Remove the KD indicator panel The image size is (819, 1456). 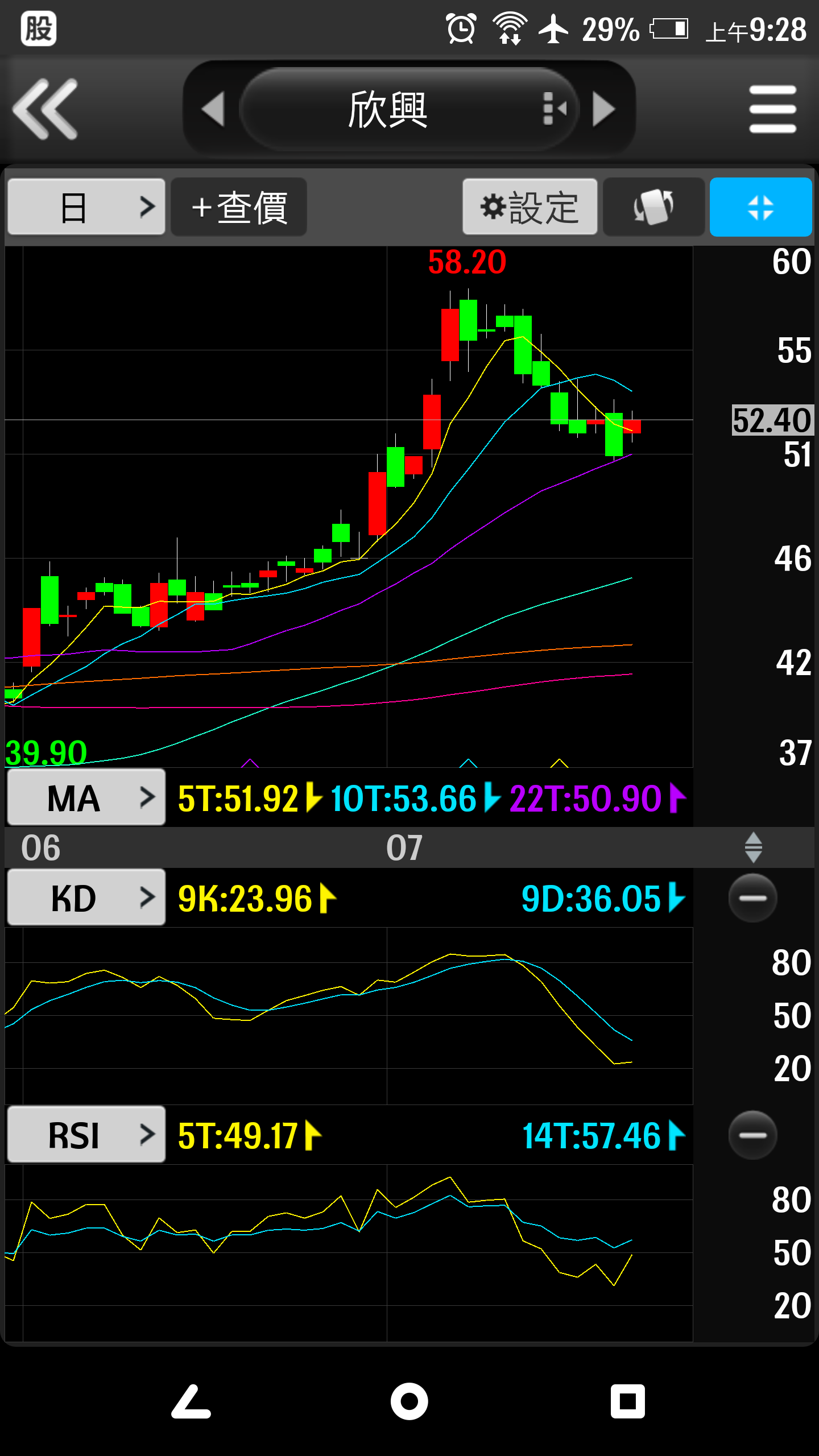[x=752, y=898]
